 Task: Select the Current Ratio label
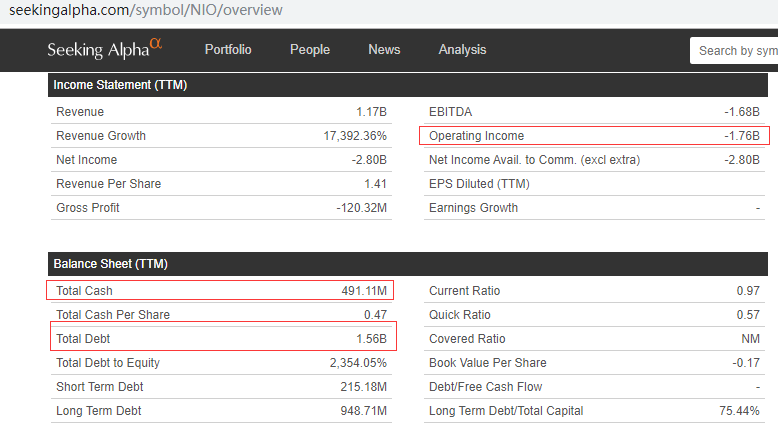pos(464,291)
